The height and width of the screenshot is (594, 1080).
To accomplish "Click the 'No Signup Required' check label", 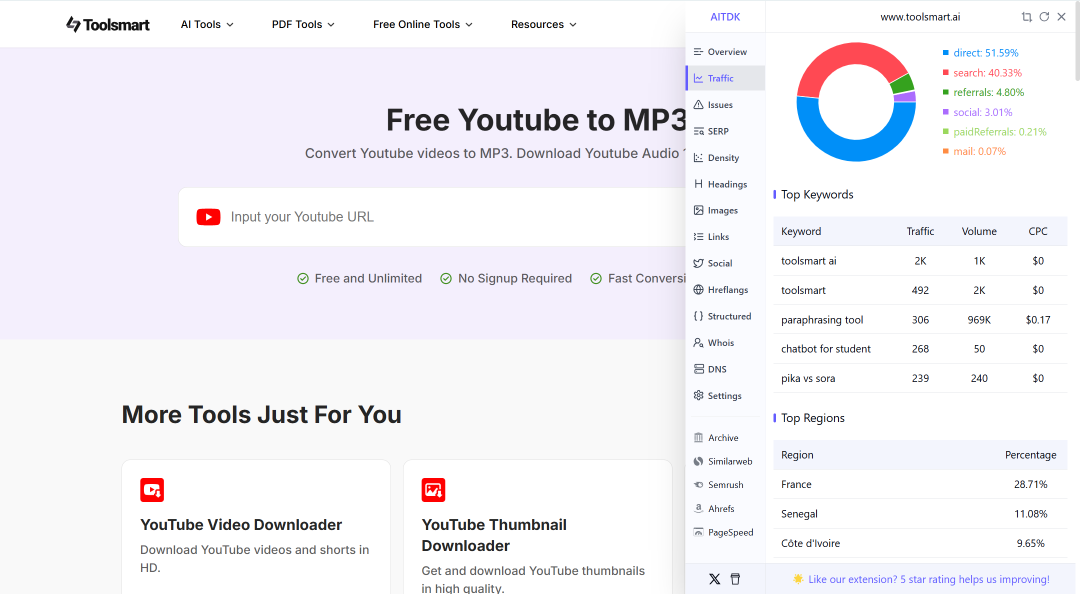I will click(x=506, y=278).
